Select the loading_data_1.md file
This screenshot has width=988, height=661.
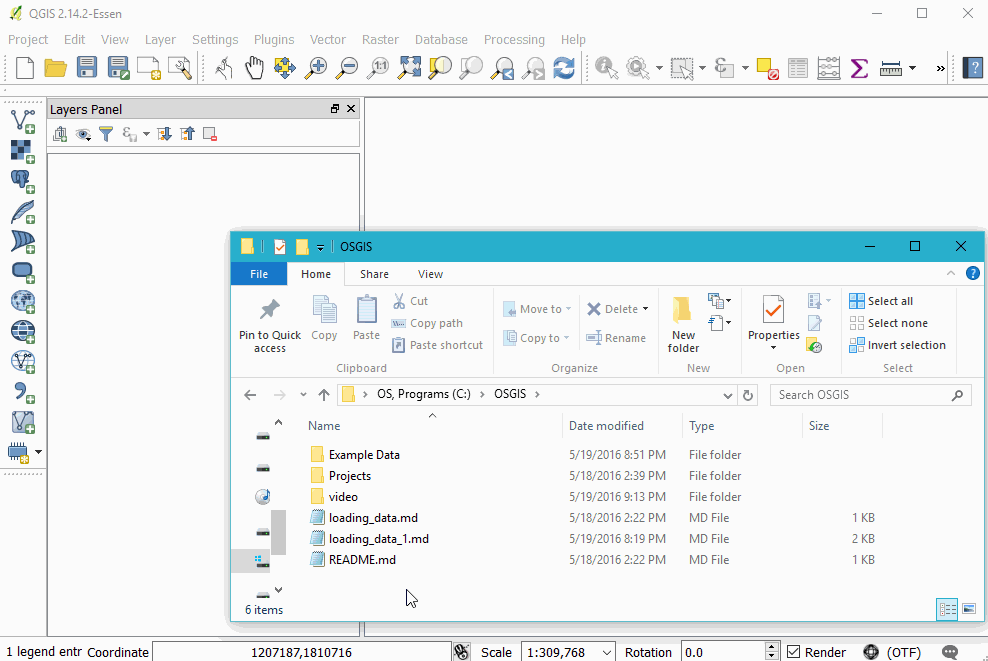coord(378,539)
